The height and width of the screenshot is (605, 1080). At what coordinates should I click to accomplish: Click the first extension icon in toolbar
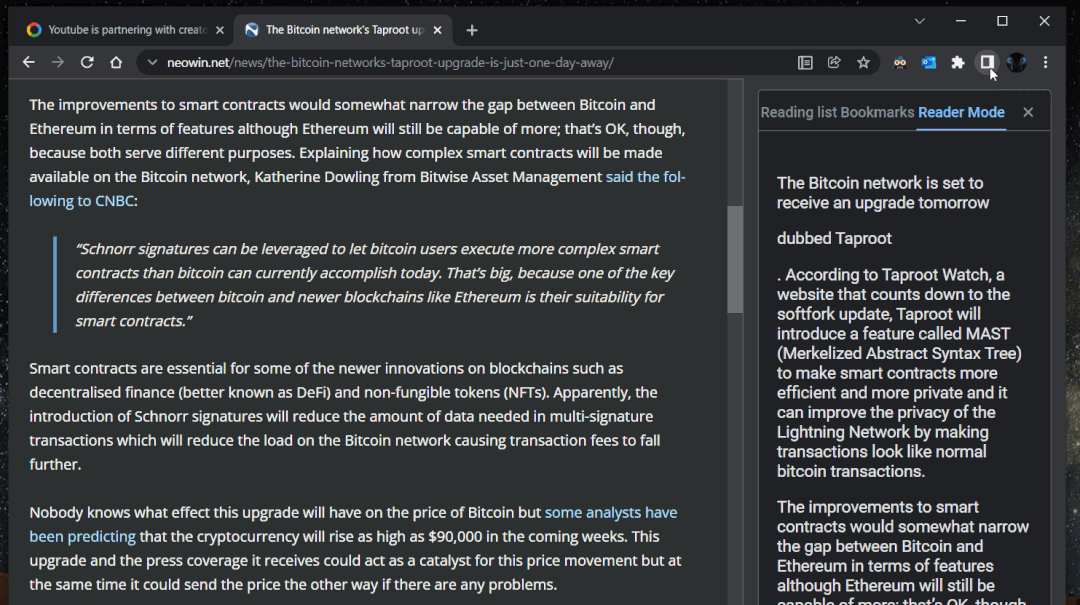coord(899,62)
